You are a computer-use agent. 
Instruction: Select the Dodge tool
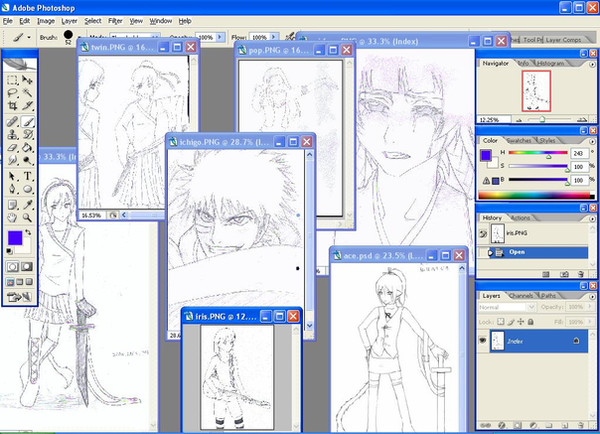click(27, 160)
